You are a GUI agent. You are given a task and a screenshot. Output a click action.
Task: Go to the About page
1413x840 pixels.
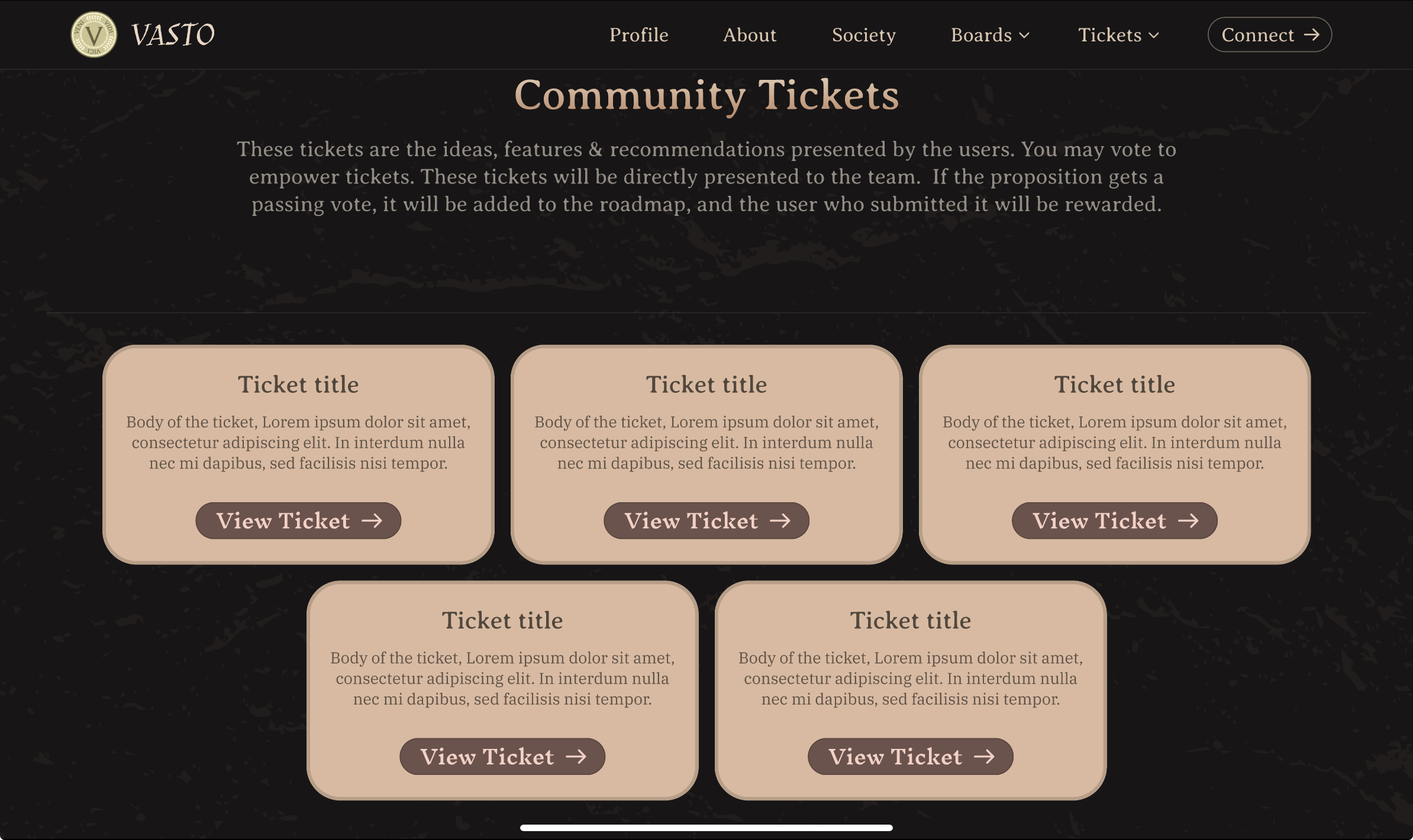click(x=750, y=35)
